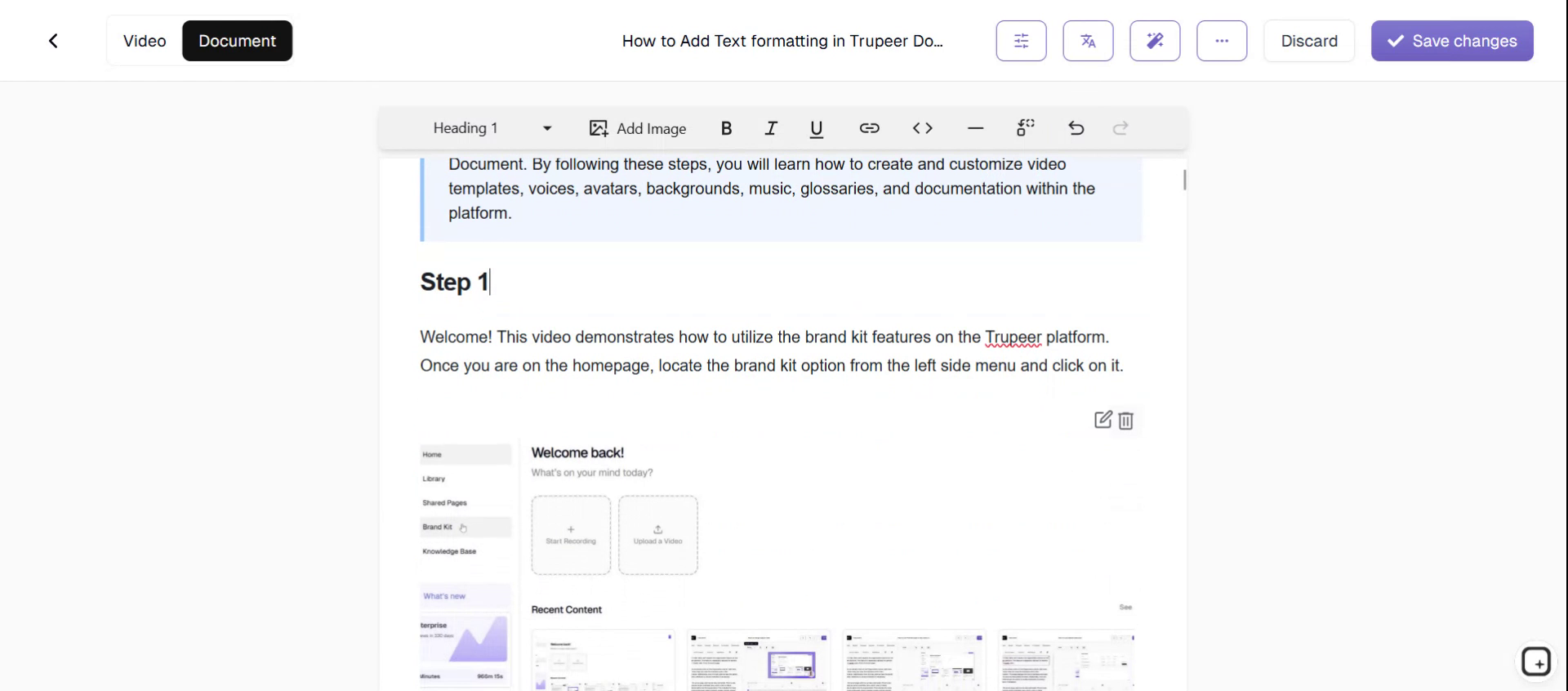The image size is (1568, 691).
Task: Click the underlined word Trupeer
Action: coord(1013,337)
